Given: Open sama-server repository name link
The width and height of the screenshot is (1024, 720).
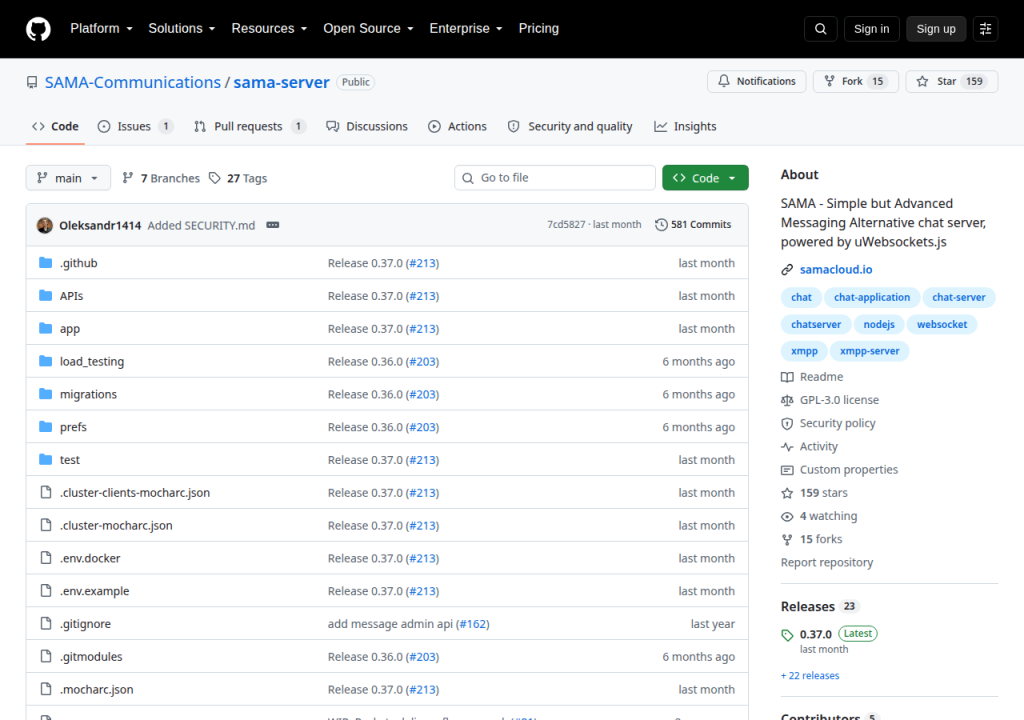Looking at the screenshot, I should [x=281, y=82].
